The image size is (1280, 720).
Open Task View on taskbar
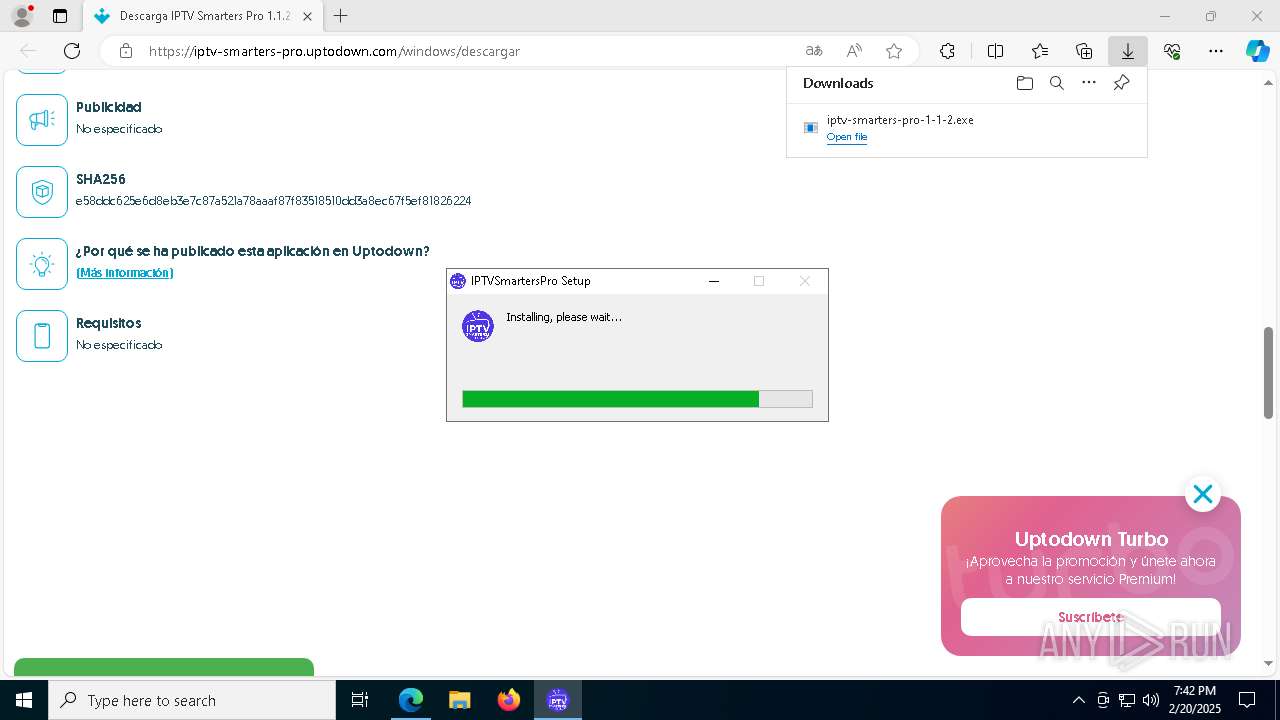coord(360,700)
